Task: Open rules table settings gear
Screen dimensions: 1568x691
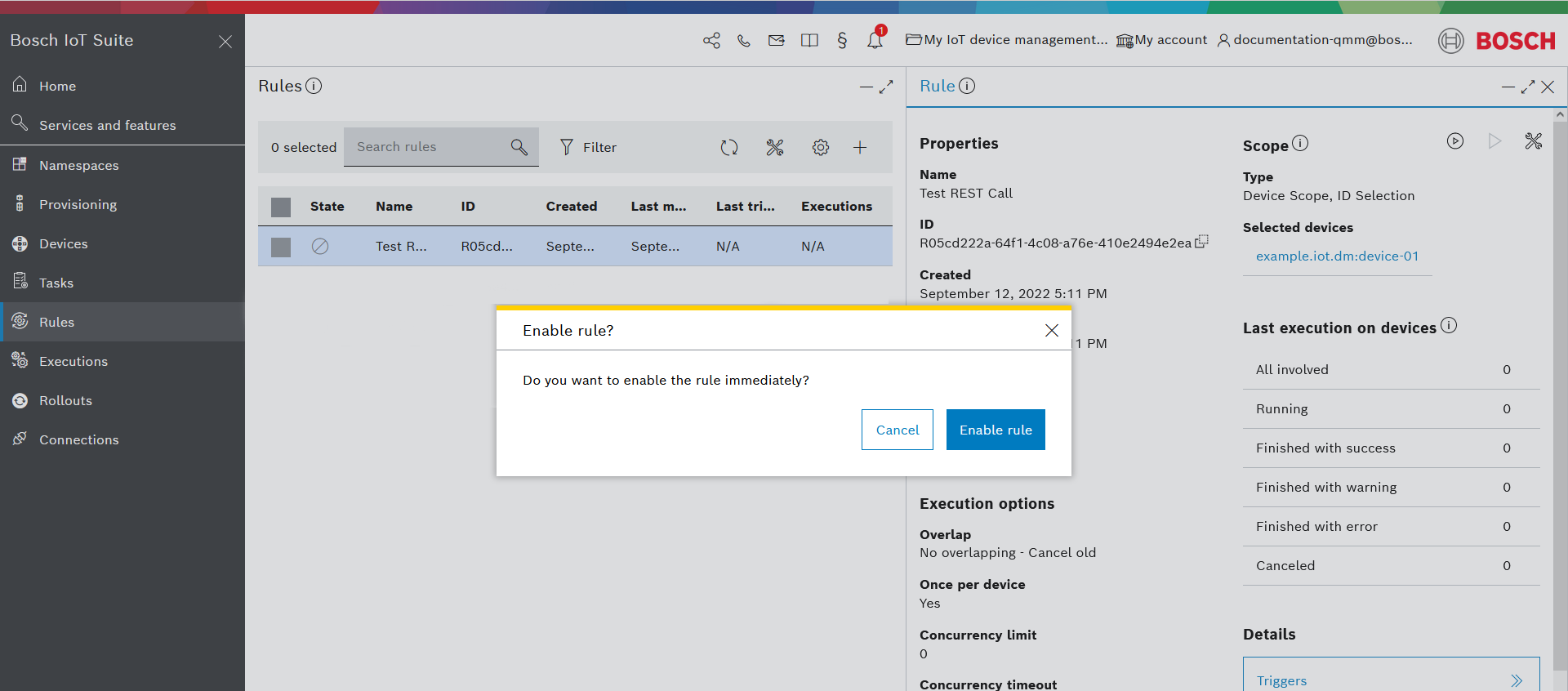Action: (821, 147)
